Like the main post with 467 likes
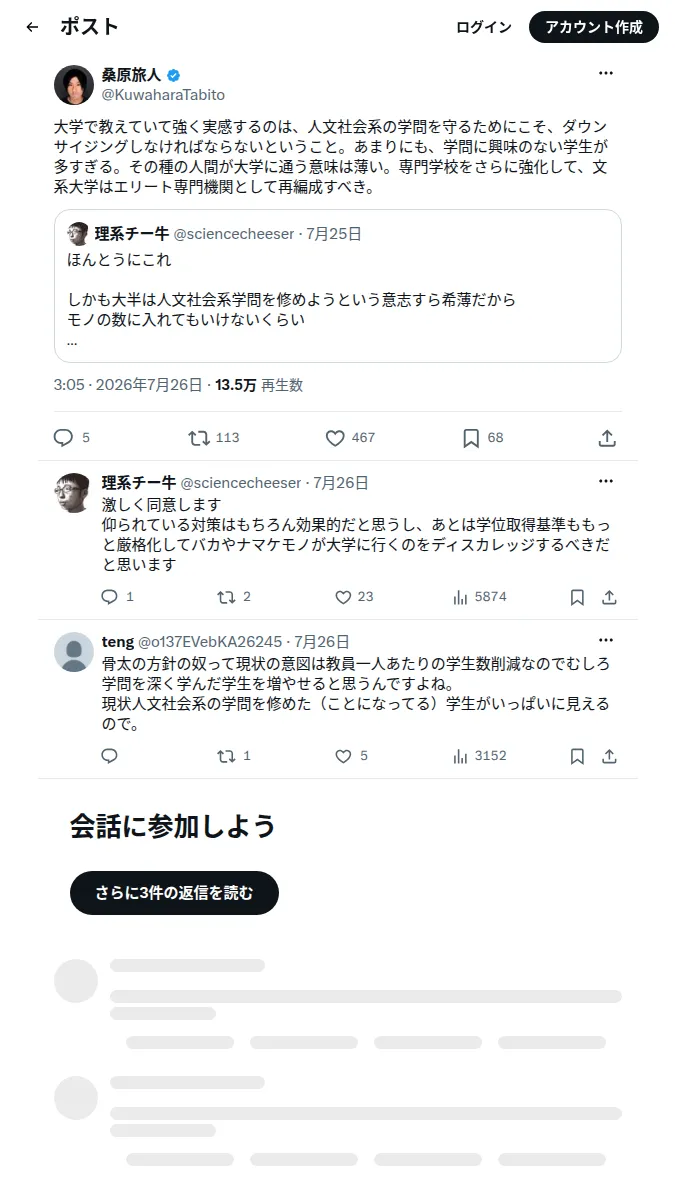675x1181 pixels. pyautogui.click(x=335, y=438)
